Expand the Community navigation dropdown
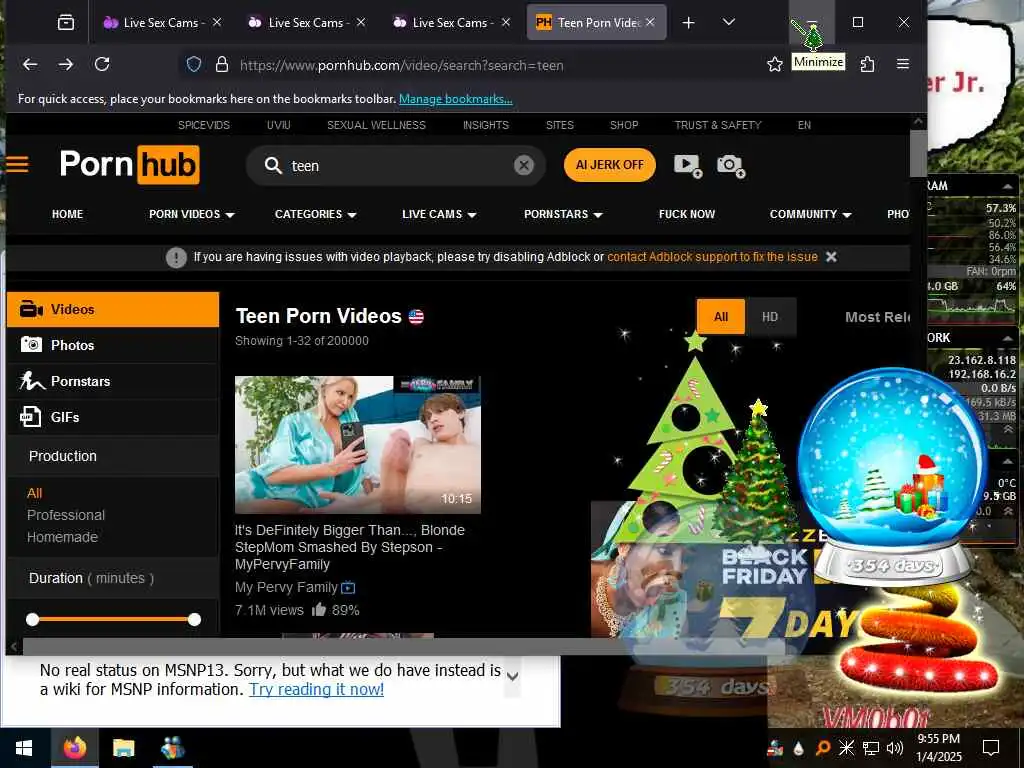Viewport: 1024px width, 768px height. tap(810, 214)
